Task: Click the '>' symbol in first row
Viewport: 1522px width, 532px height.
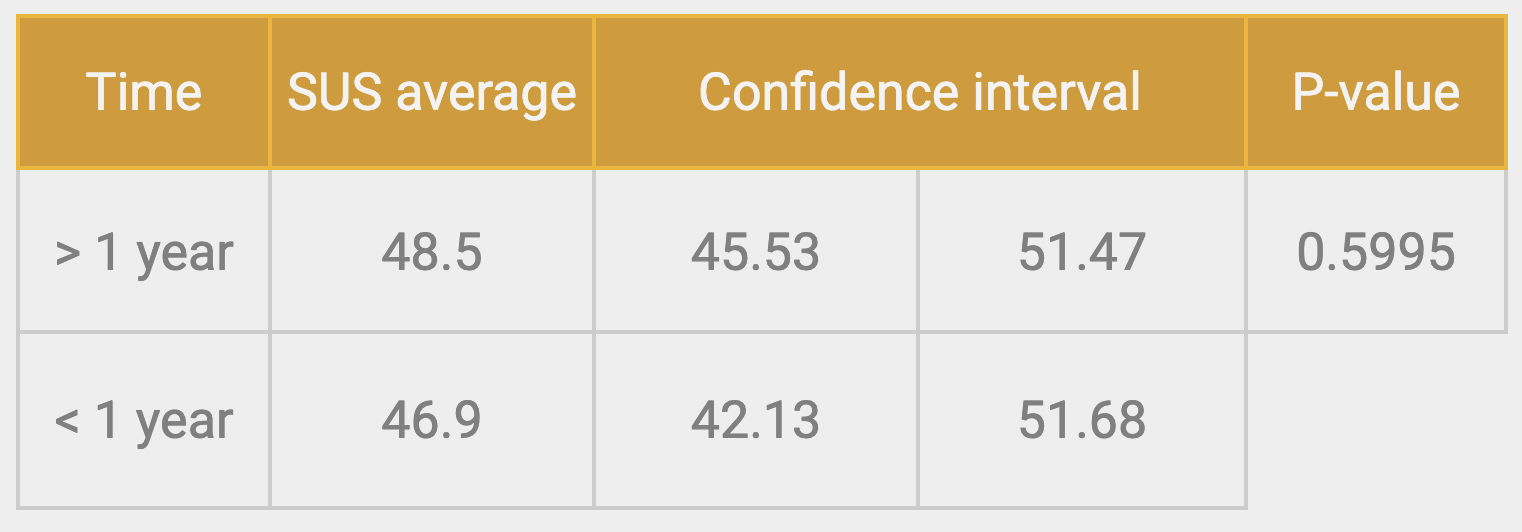Action: [68, 254]
